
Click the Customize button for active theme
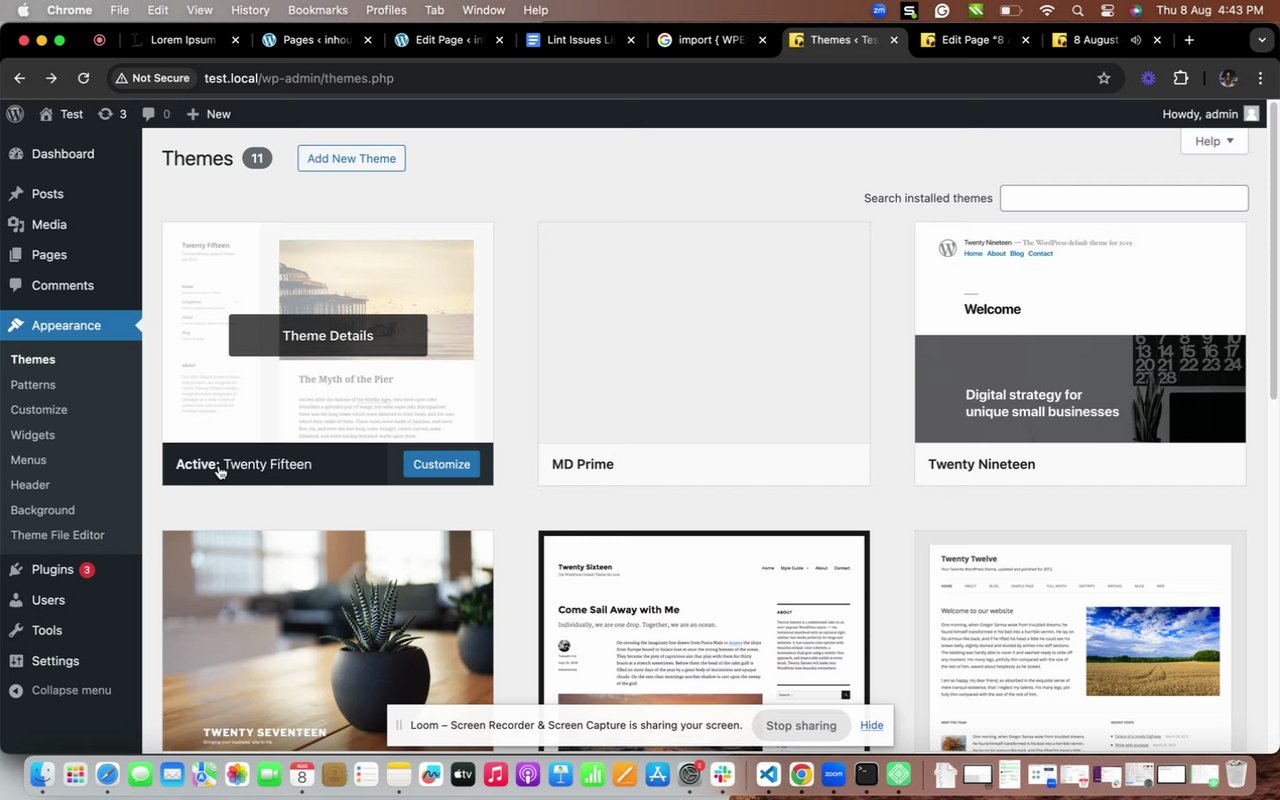[x=441, y=464]
